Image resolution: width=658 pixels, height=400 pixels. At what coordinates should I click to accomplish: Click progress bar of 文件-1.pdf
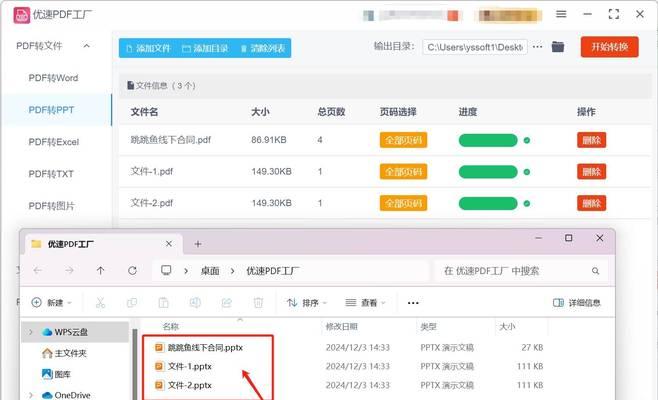(488, 172)
